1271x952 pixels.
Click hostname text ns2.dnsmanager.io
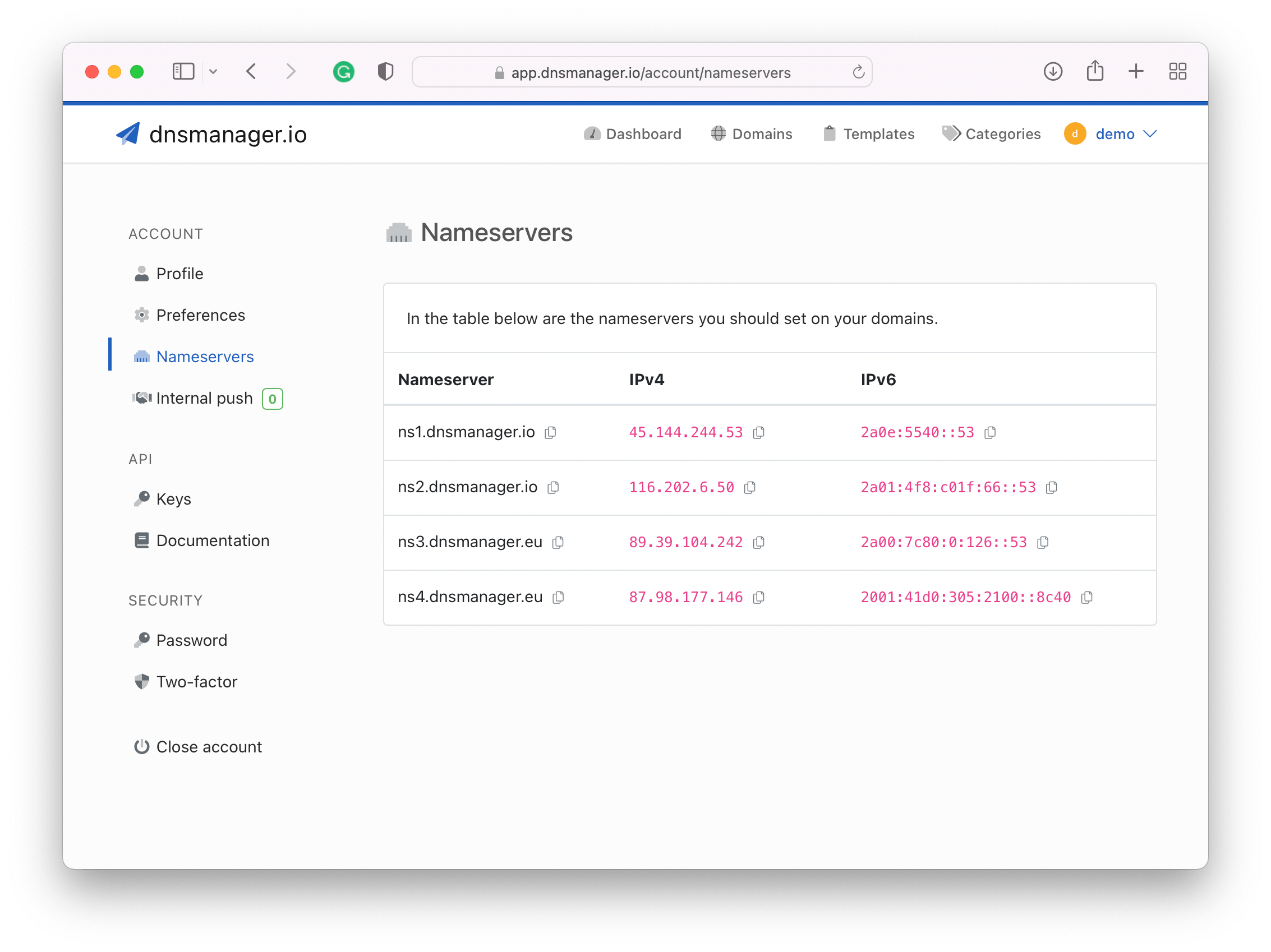point(468,487)
